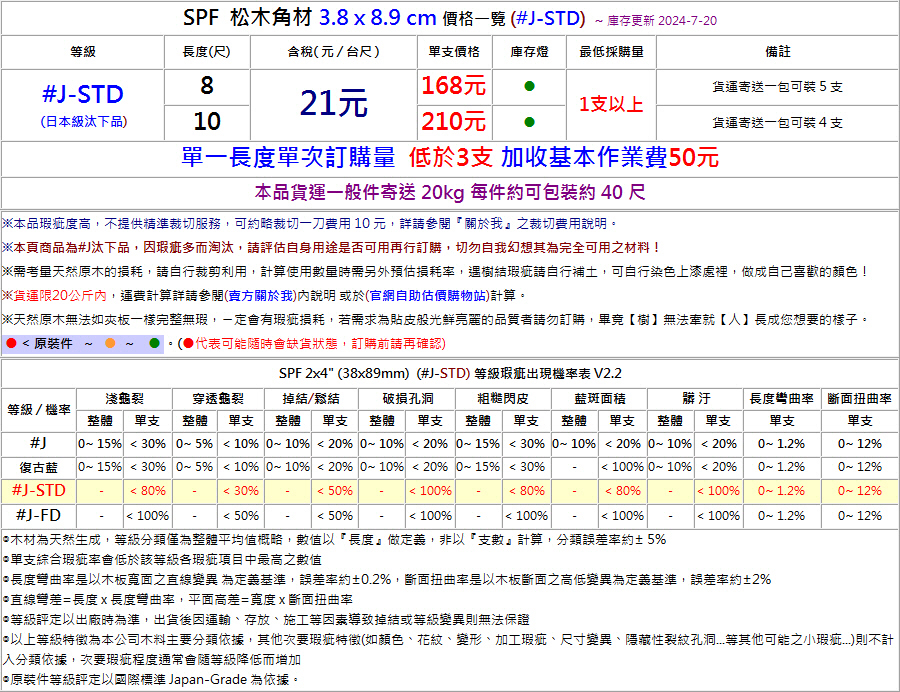This screenshot has width=900, height=692.
Task: Click the "藍斑面積" column header
Action: [599, 399]
